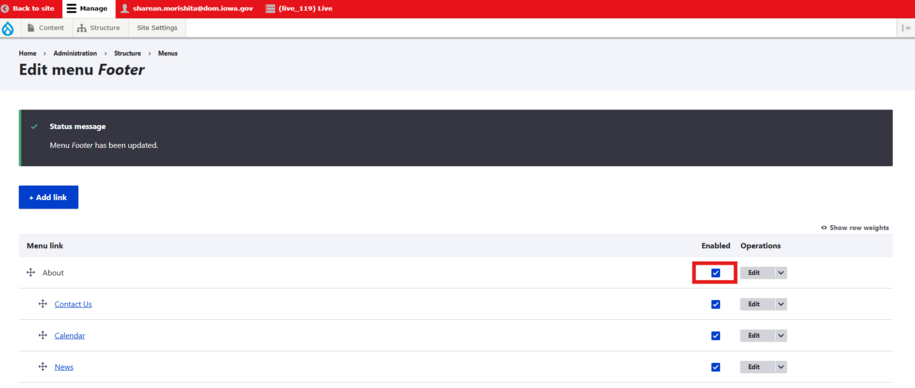Toggle the Enabled checkbox for Calendar
915x388 pixels.
[x=715, y=335]
